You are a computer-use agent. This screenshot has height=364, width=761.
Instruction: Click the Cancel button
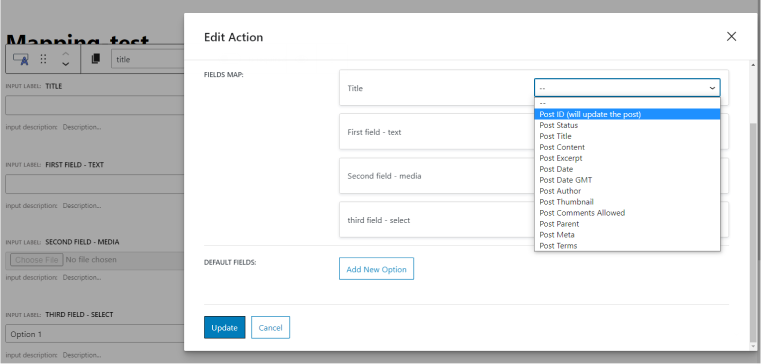click(x=270, y=328)
